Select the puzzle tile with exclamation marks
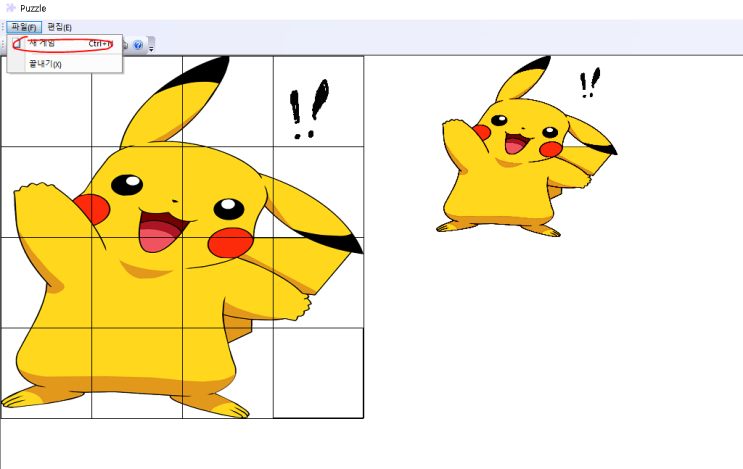 (x=318, y=101)
